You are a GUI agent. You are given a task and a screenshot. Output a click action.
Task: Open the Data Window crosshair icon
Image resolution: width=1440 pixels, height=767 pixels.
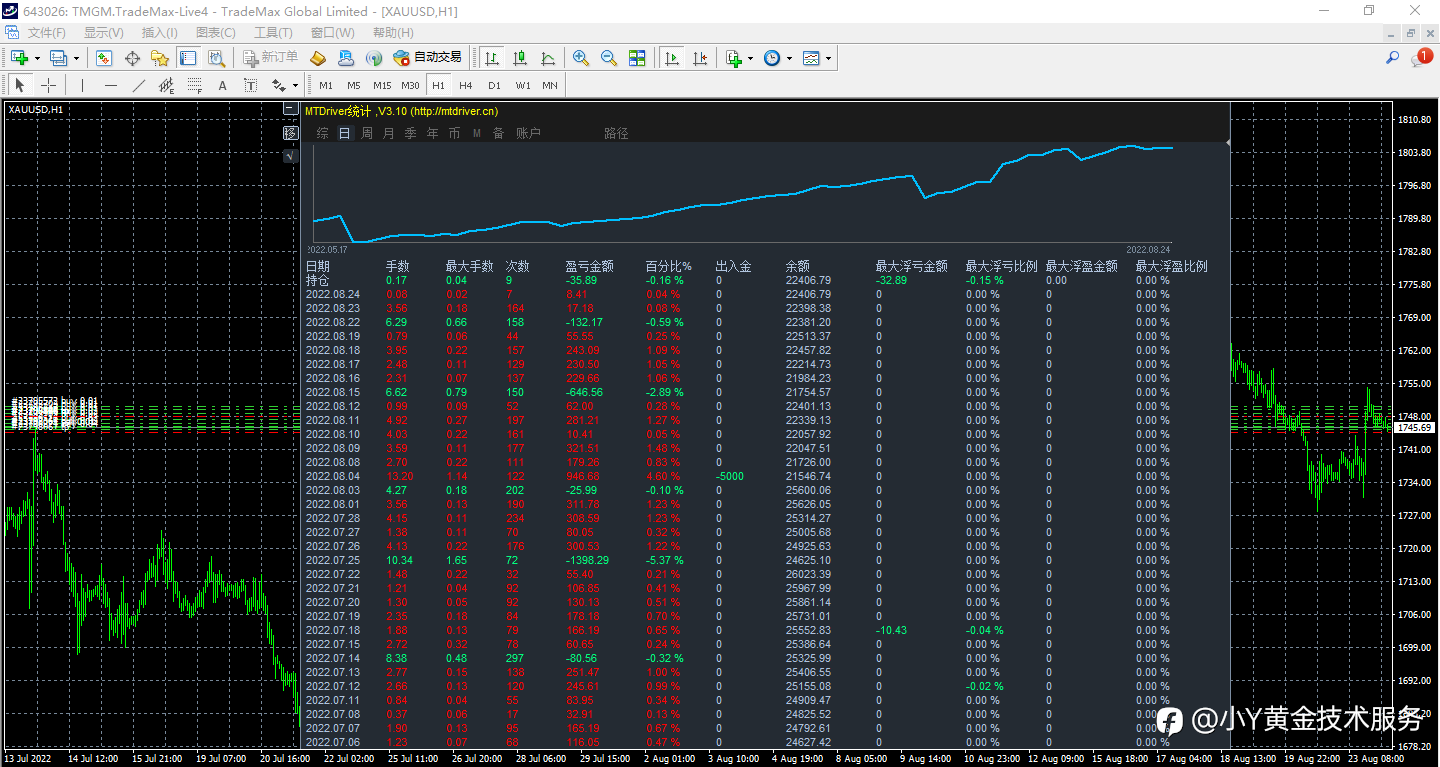(x=131, y=58)
